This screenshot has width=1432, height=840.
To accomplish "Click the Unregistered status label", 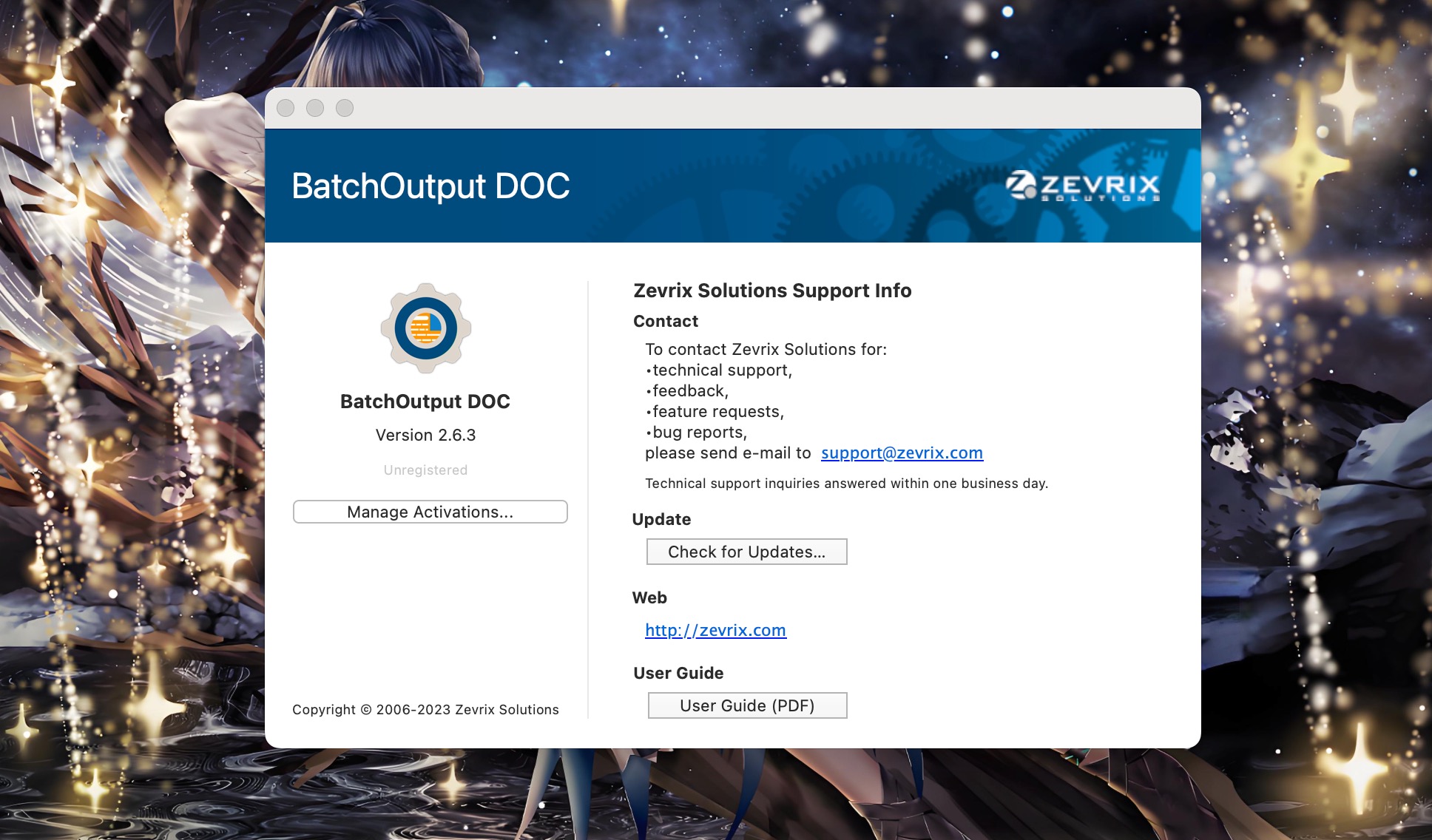I will point(425,470).
